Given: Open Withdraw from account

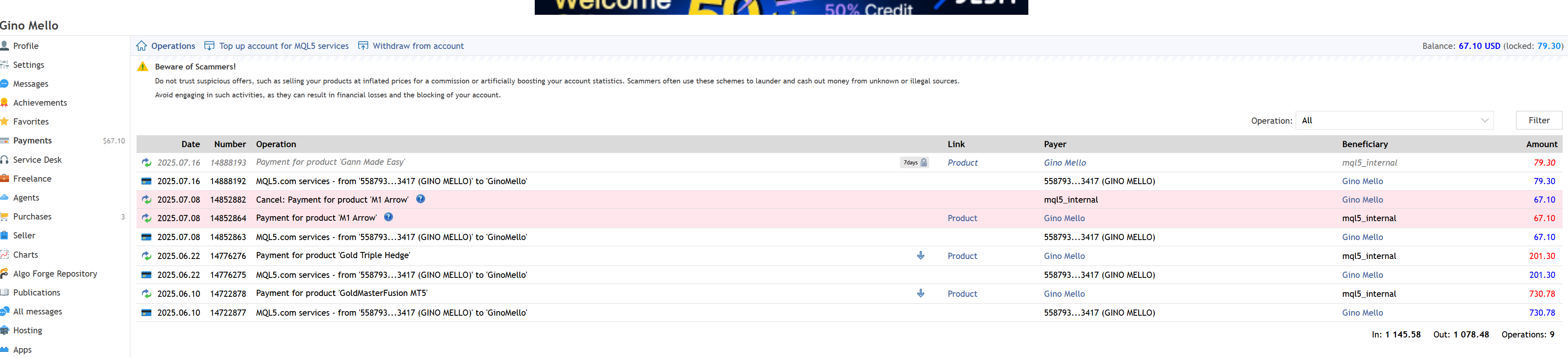Looking at the screenshot, I should [x=418, y=46].
